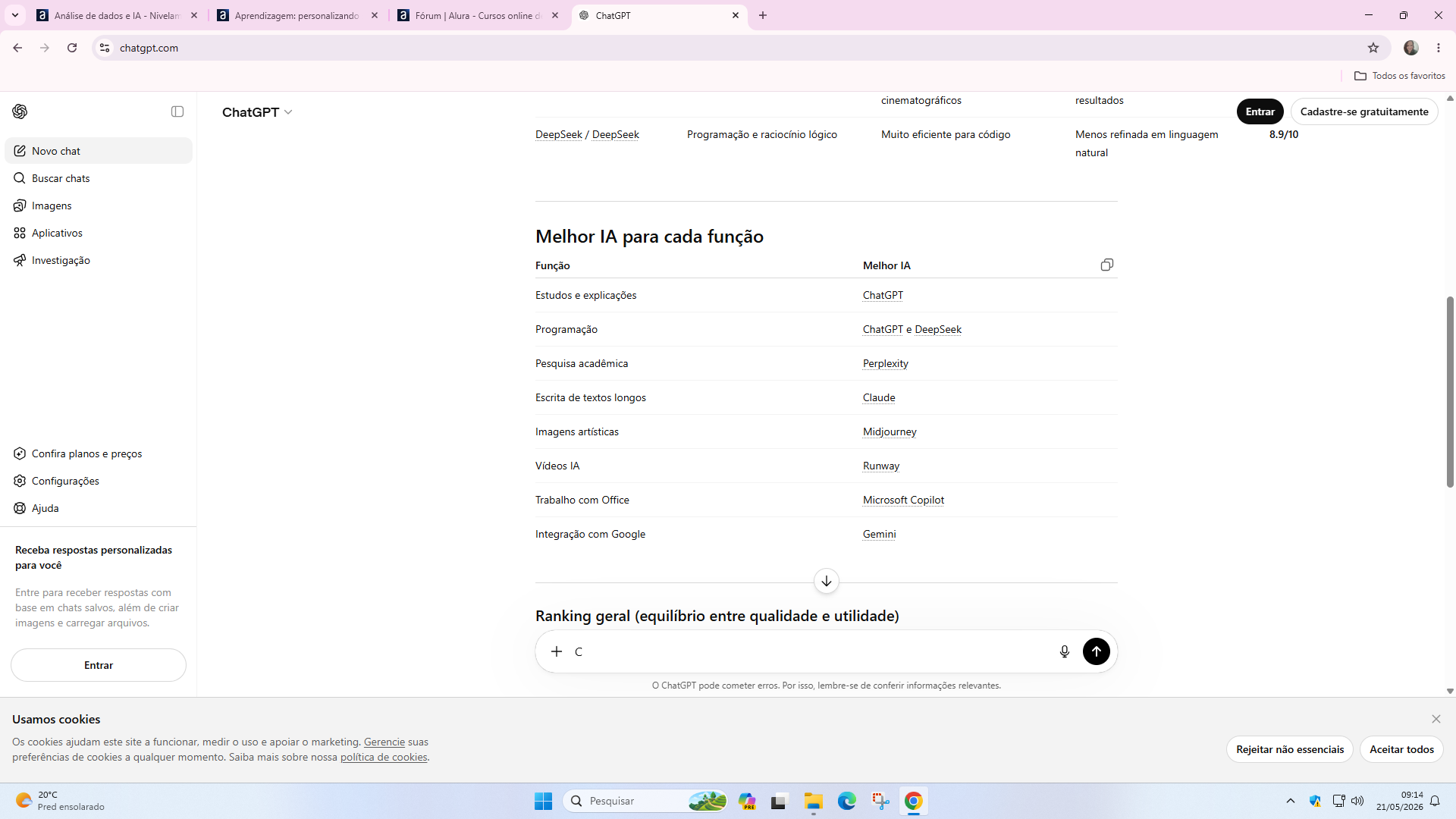Image resolution: width=1456 pixels, height=819 pixels.
Task: Send the message with the arrow button
Action: point(1097,651)
